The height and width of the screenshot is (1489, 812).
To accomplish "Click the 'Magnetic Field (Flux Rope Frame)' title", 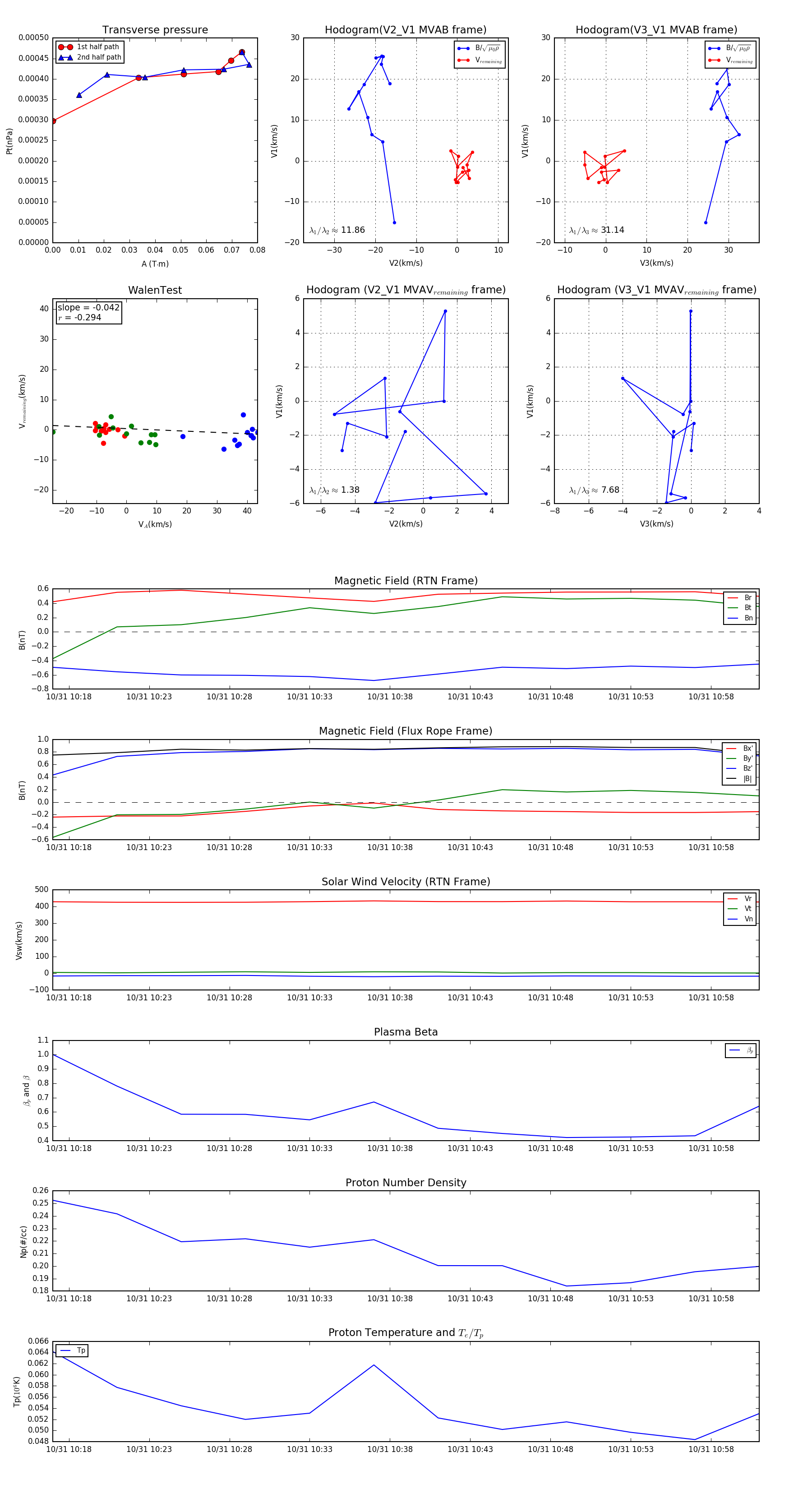I will (406, 731).
